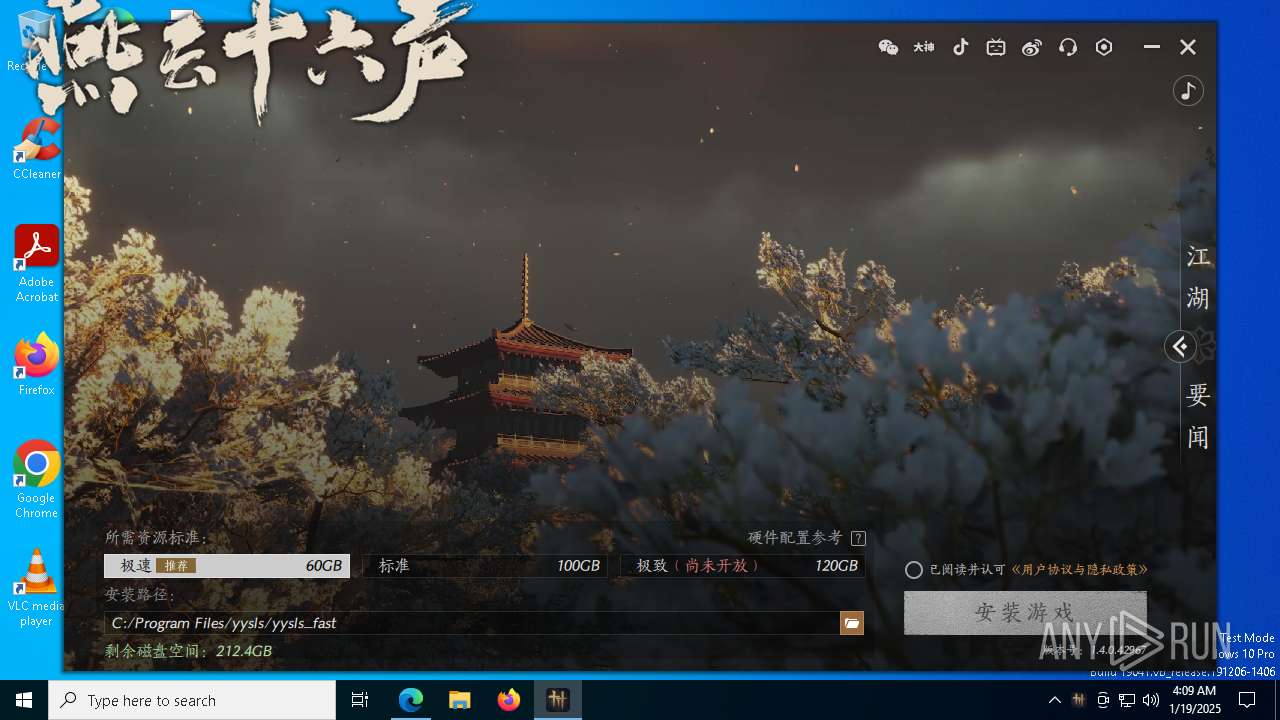Open Task View on taskbar
The image size is (1280, 720).
point(360,700)
